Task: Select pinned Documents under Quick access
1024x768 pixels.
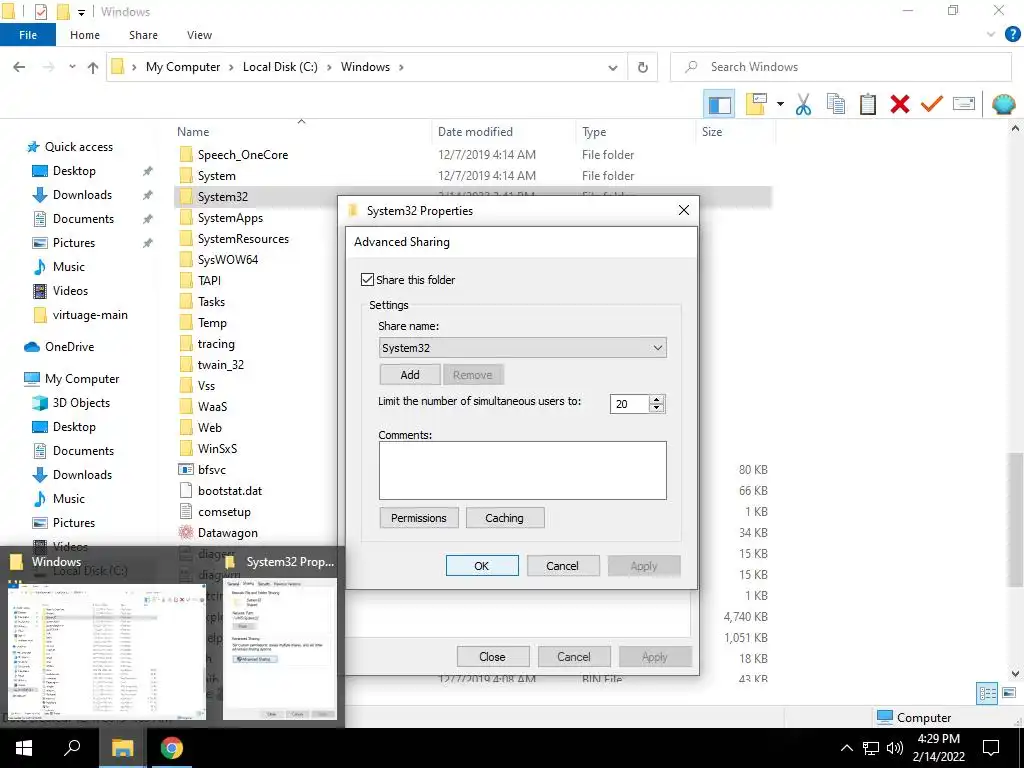Action: coord(83,219)
